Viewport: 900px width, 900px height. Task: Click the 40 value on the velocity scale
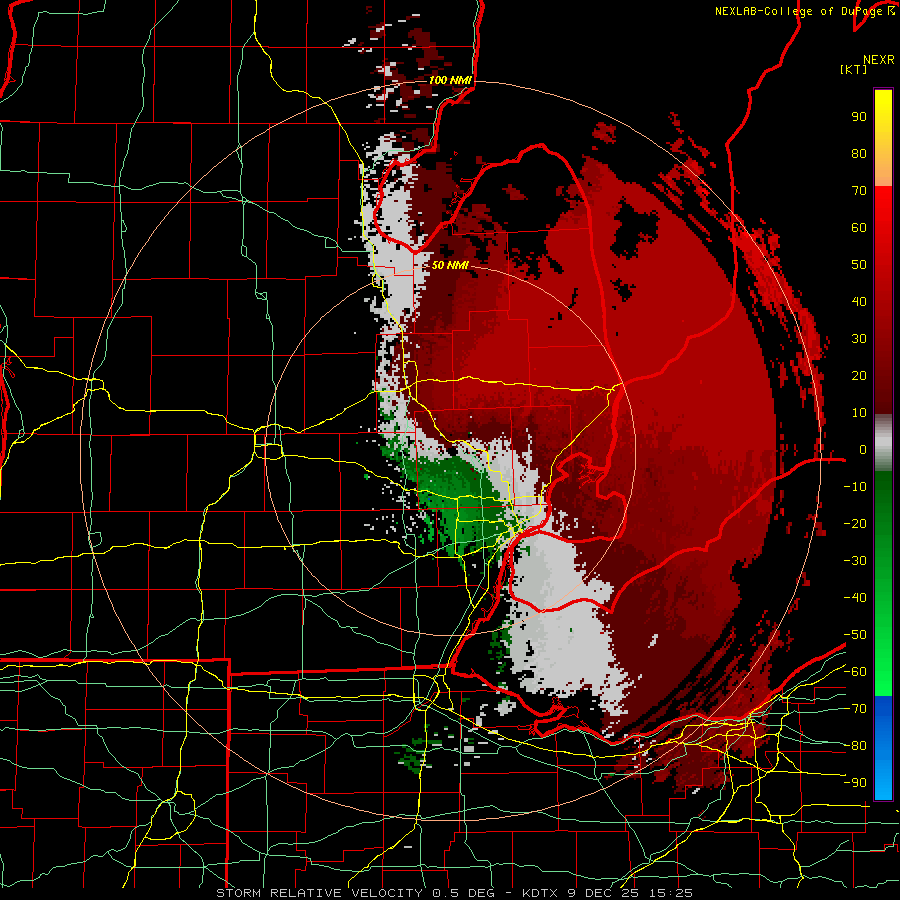click(x=859, y=301)
